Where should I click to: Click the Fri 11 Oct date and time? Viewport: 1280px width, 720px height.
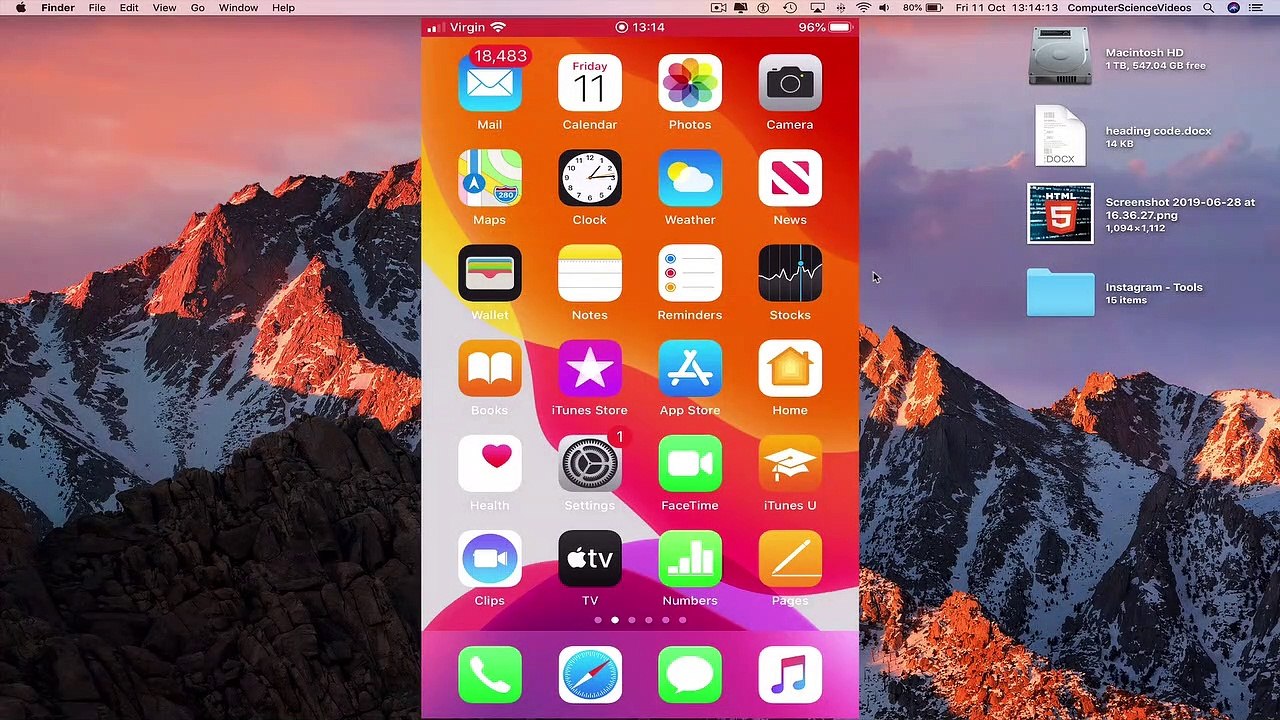[x=1006, y=8]
